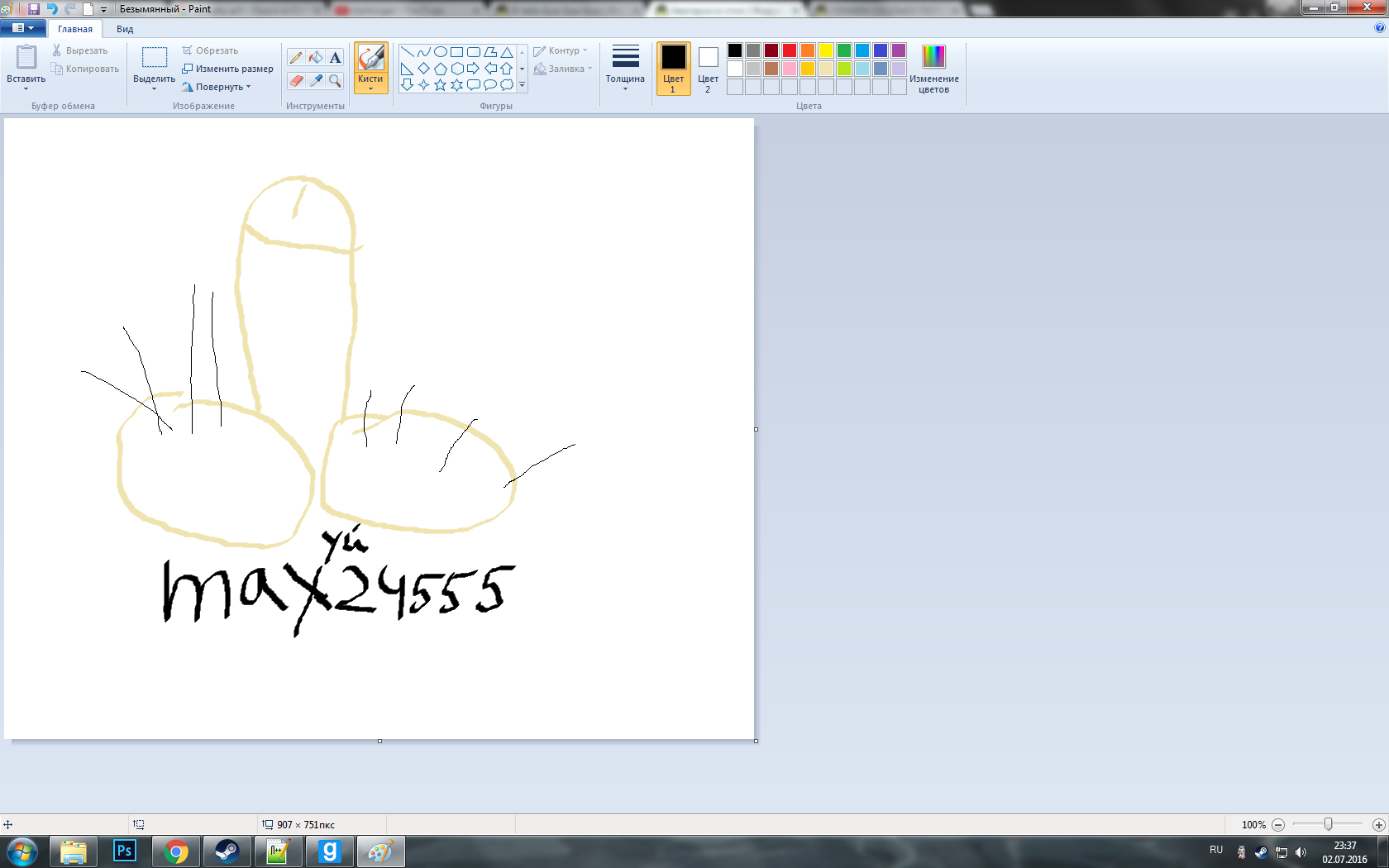Click the RU language indicator
The image size is (1389, 868).
click(1216, 850)
